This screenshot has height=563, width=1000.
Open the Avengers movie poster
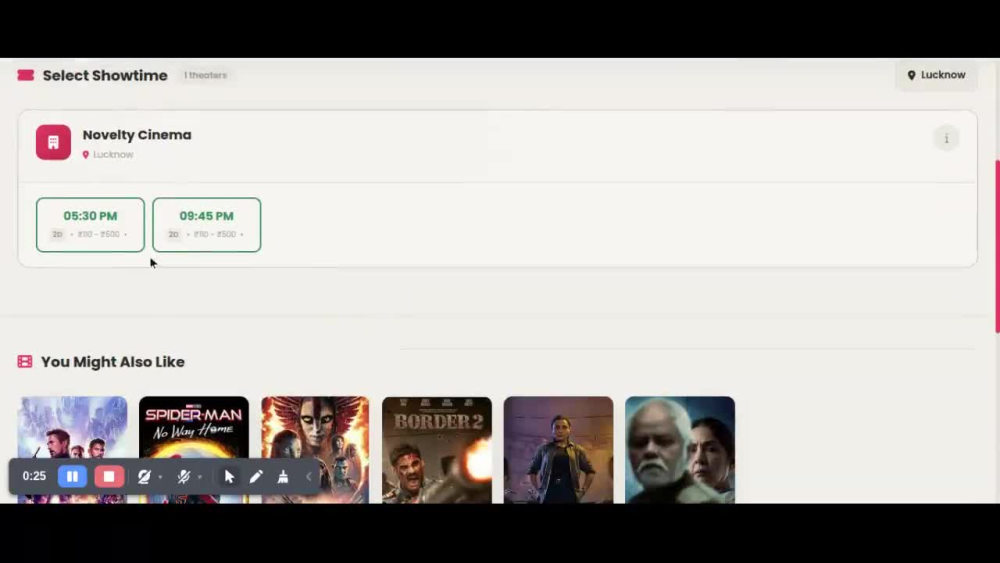click(x=72, y=450)
